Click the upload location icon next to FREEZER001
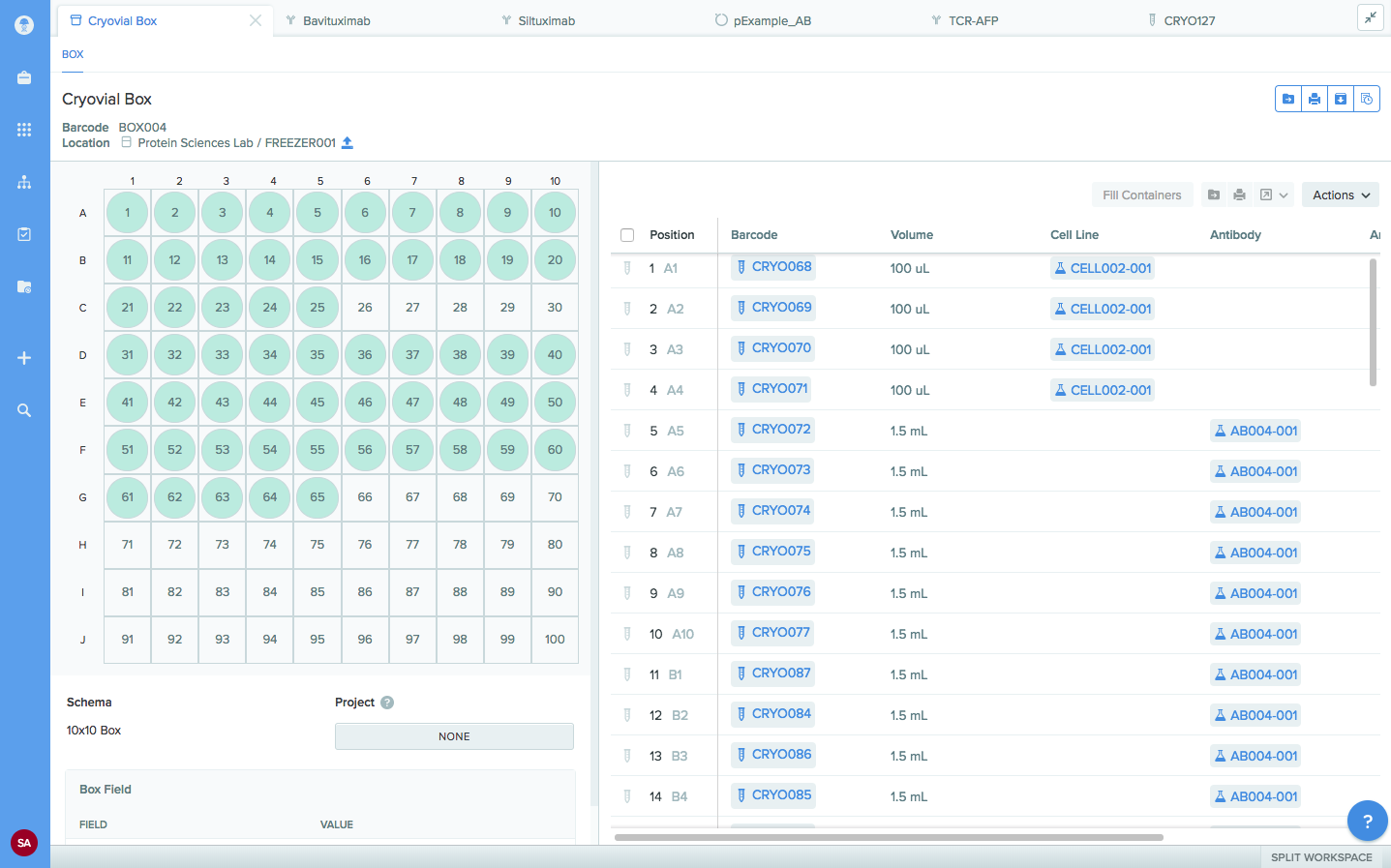This screenshot has width=1391, height=868. (348, 143)
